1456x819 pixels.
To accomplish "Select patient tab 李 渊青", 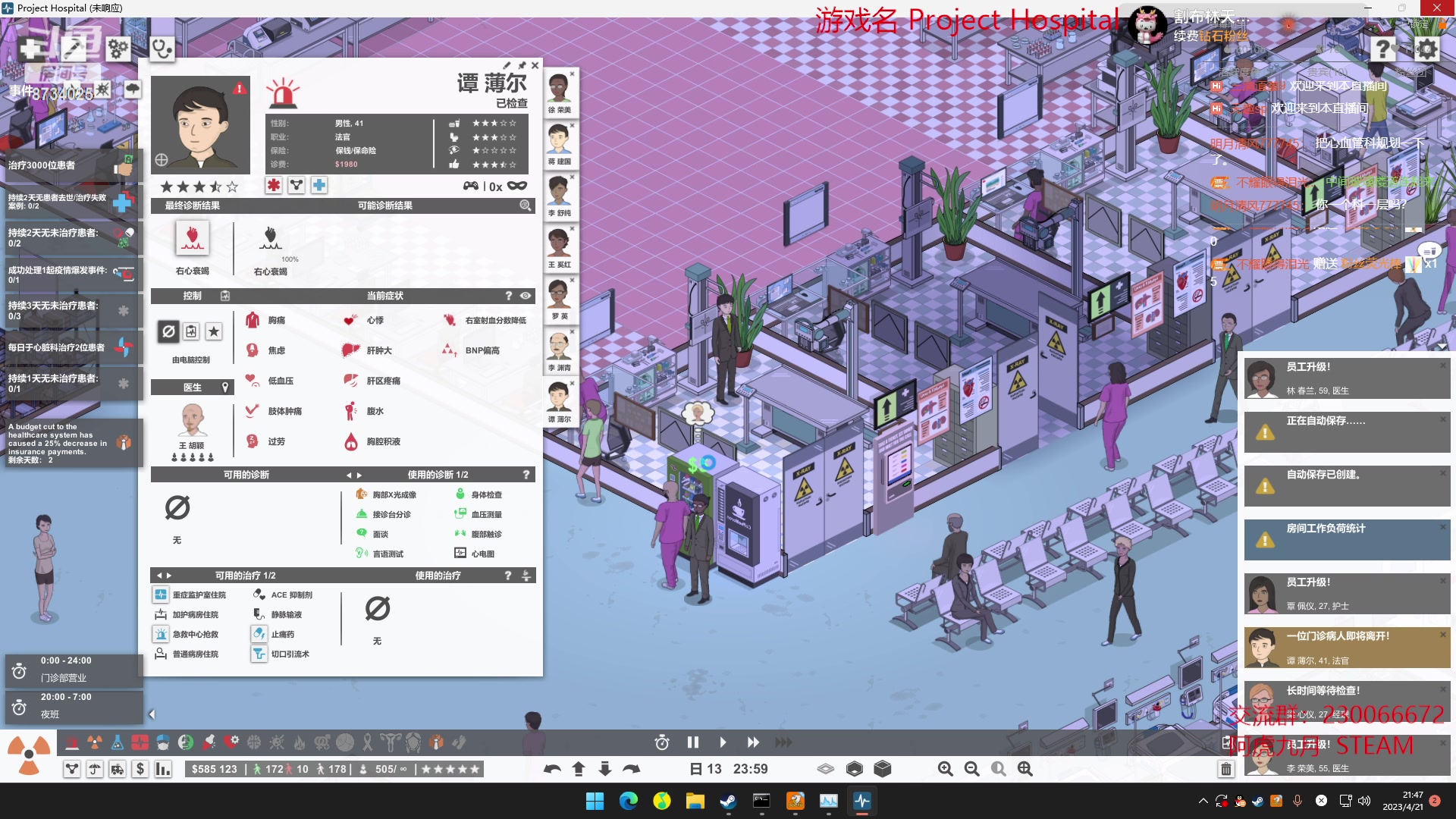I will click(x=560, y=351).
